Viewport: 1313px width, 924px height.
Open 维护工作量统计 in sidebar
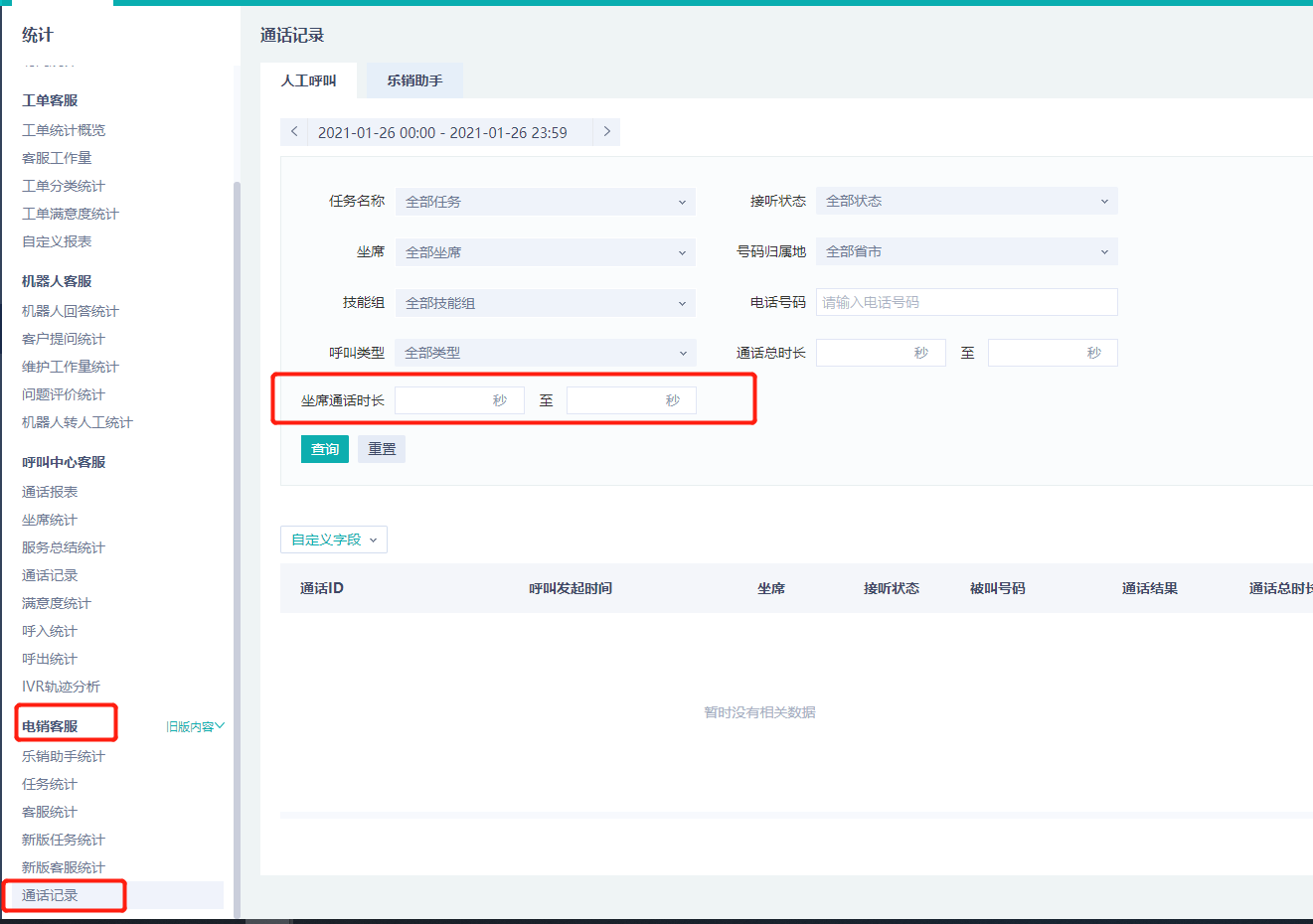(x=71, y=367)
